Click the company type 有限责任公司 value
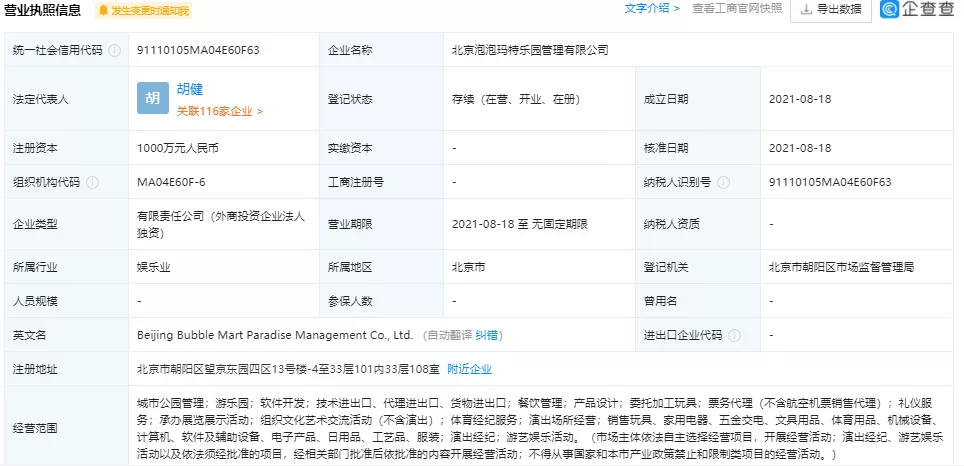 click(221, 225)
